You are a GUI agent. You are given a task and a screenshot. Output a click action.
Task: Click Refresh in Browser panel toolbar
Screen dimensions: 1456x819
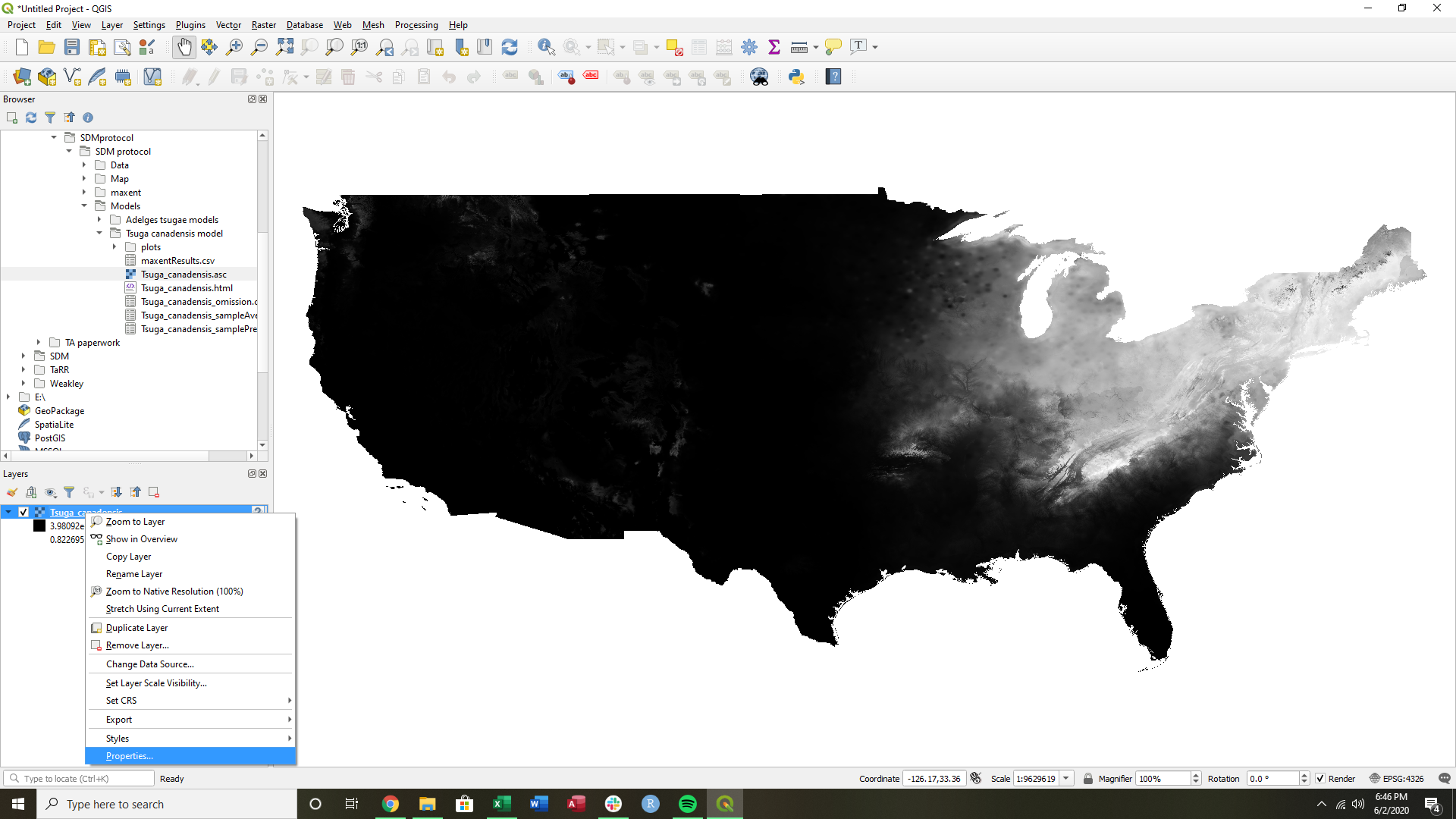(x=31, y=118)
